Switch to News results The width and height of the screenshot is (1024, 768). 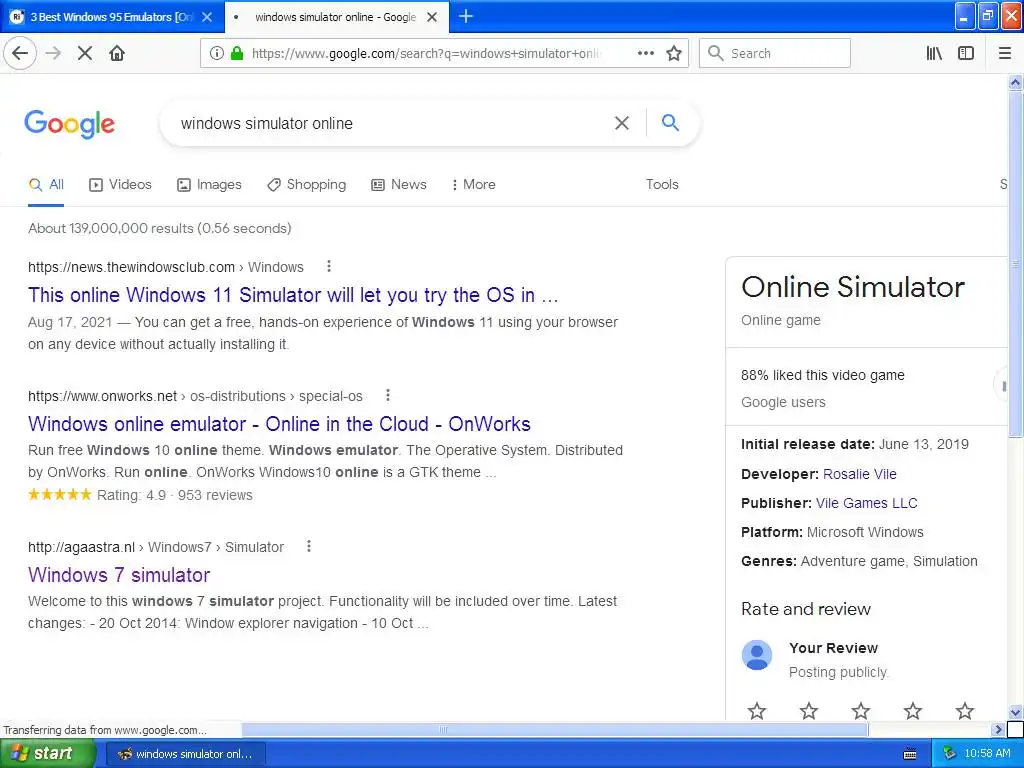tap(399, 185)
